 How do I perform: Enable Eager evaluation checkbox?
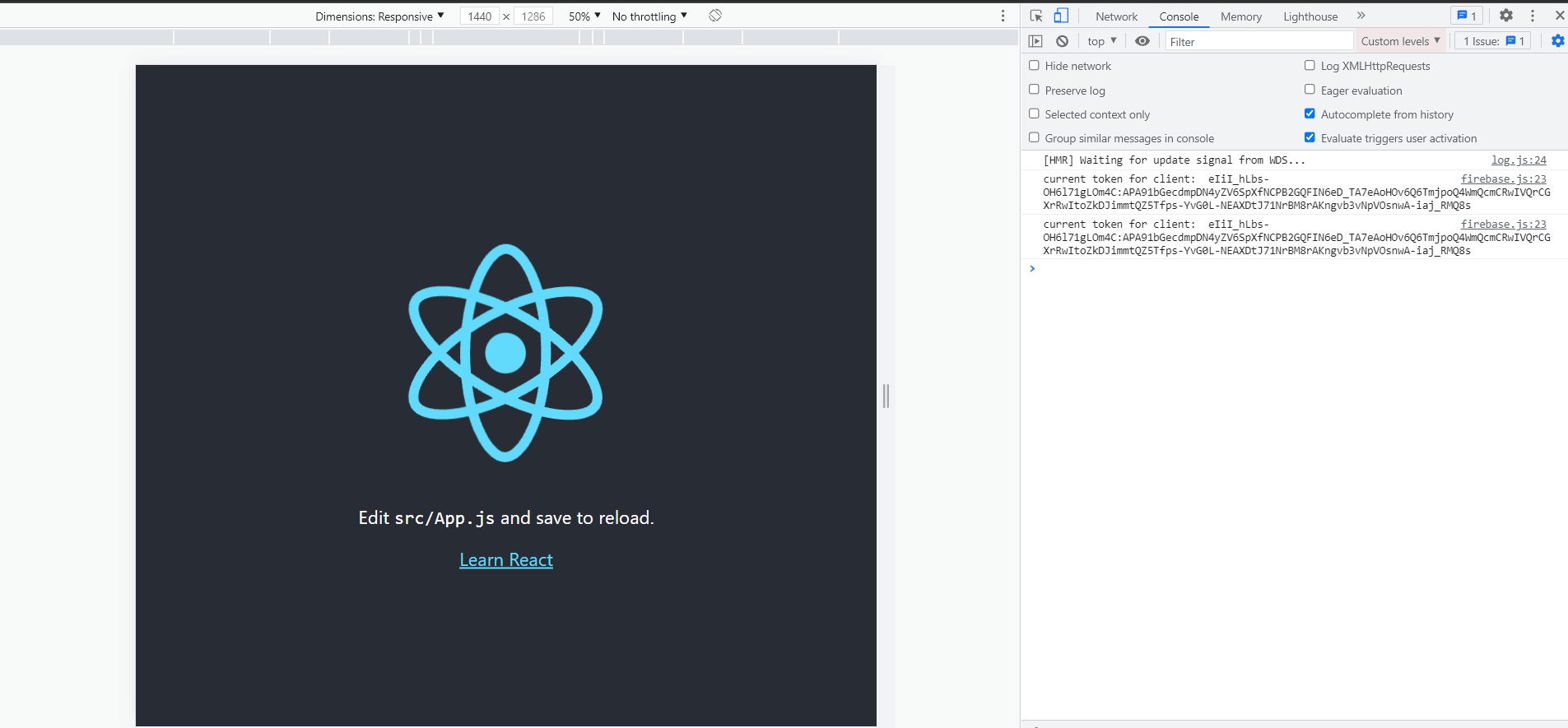[1310, 90]
